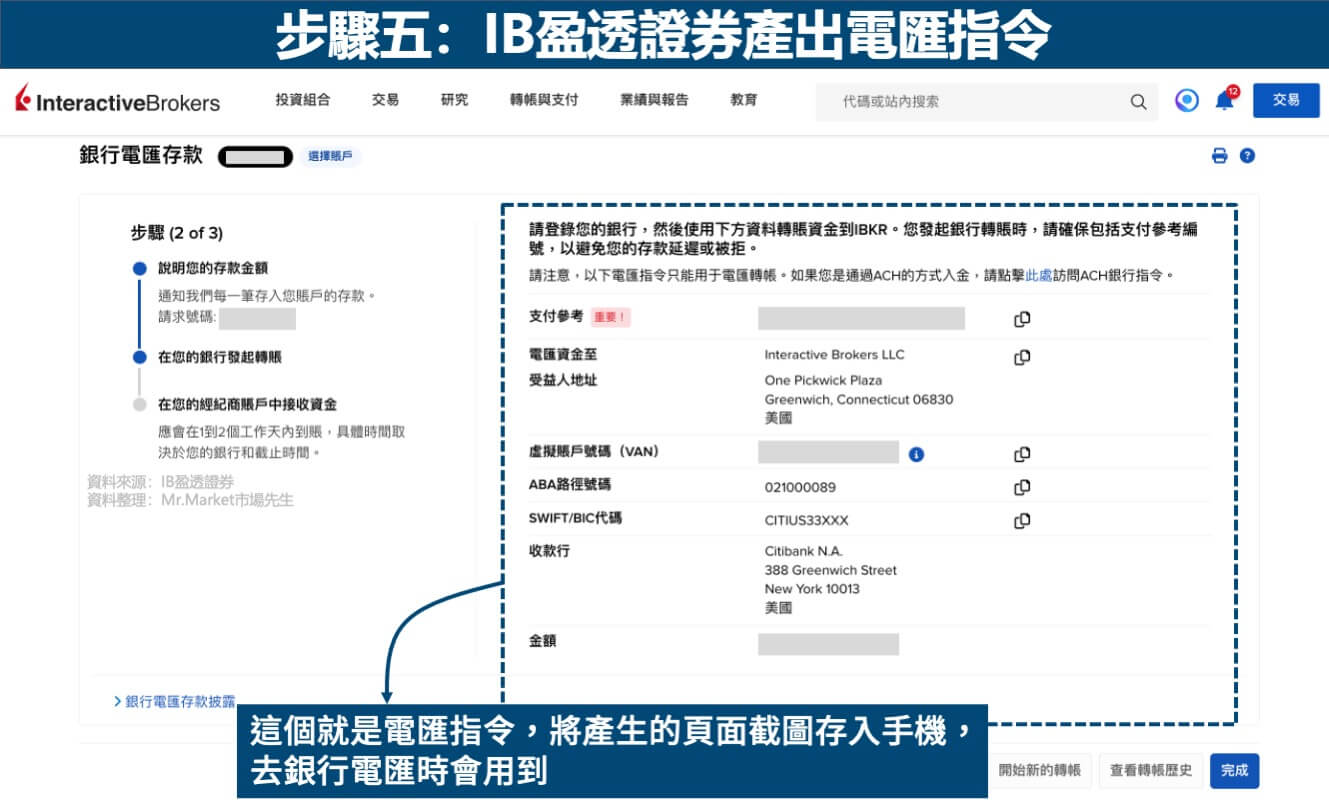
Task: Click the print icon
Action: [1219, 156]
